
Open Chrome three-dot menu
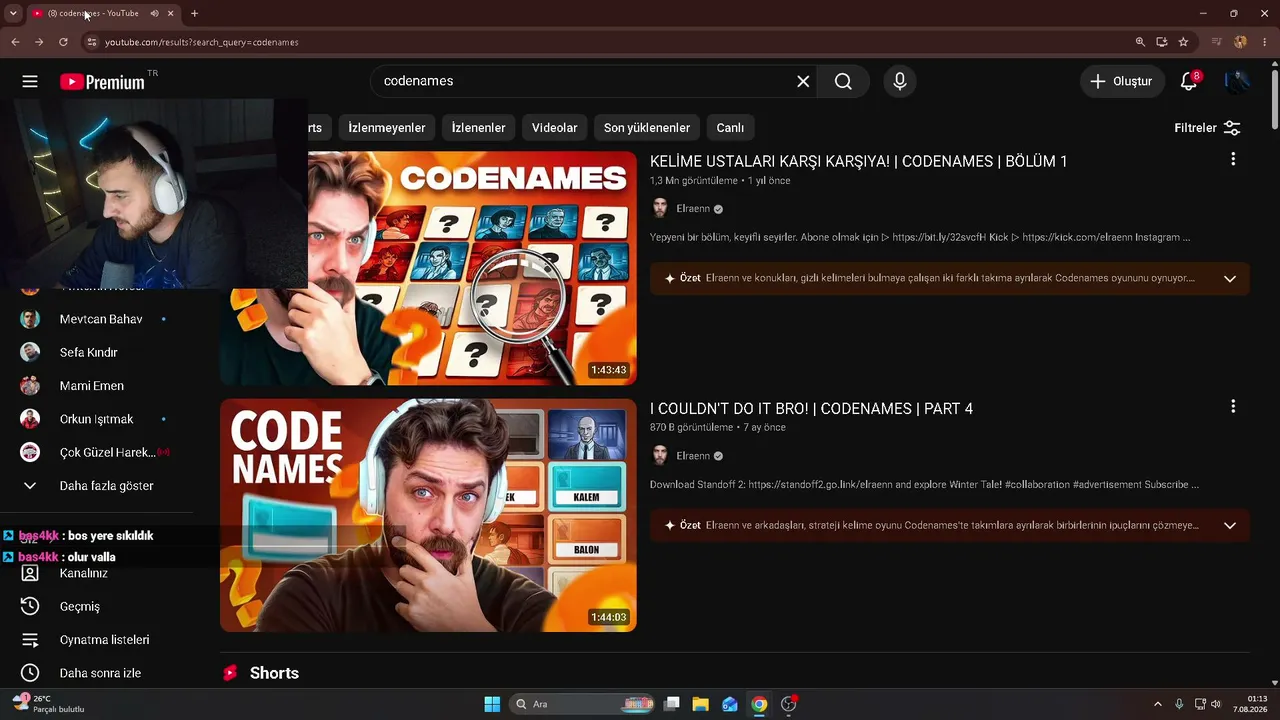pos(1264,42)
